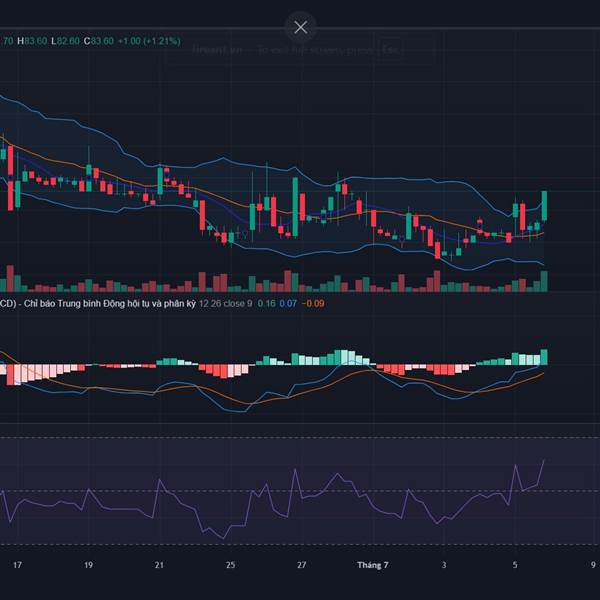This screenshot has height=600, width=600.
Task: Click date 9 on the time axis
Action: pyautogui.click(x=592, y=565)
